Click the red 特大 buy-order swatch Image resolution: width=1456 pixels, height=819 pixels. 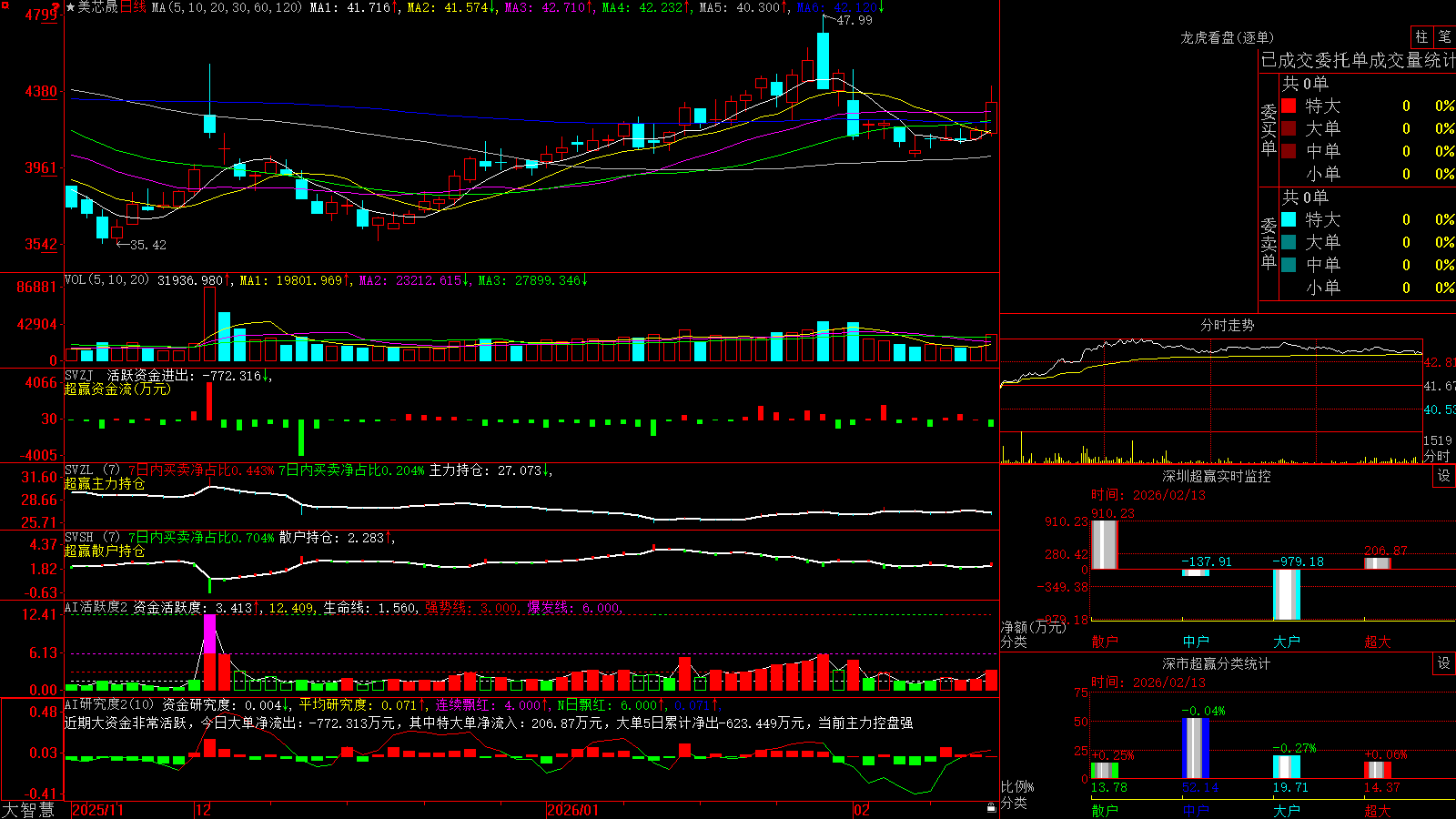(1289, 106)
